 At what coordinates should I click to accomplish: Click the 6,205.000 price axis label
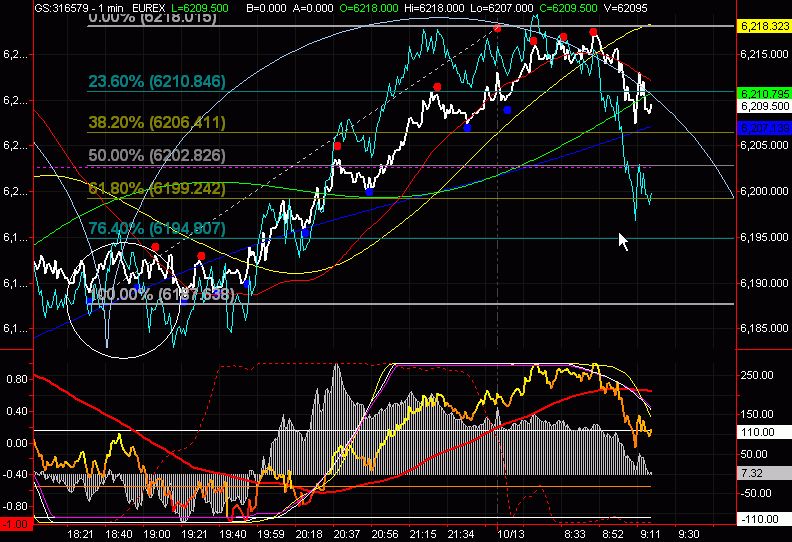(764, 145)
